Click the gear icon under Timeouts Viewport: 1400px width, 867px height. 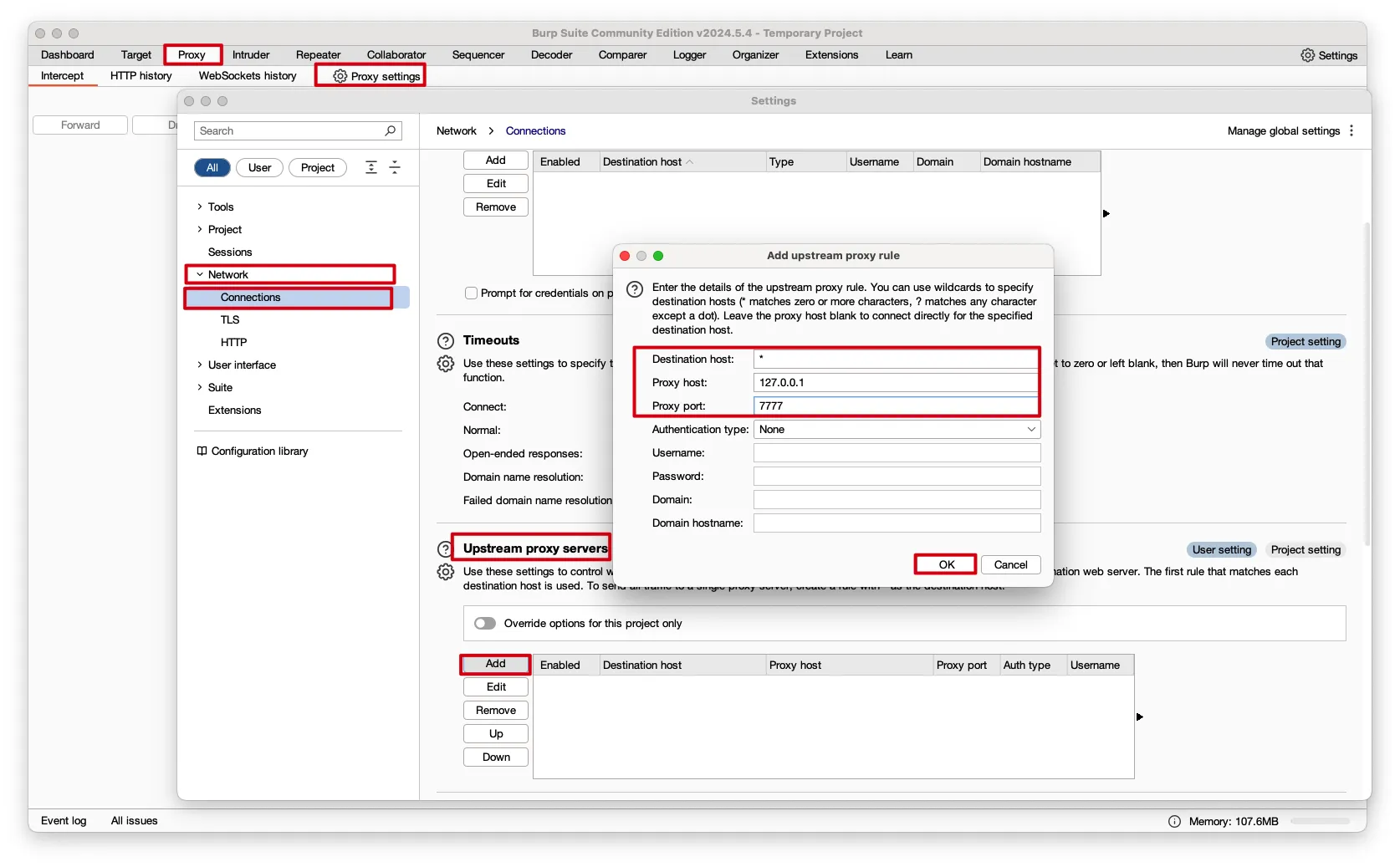(446, 364)
